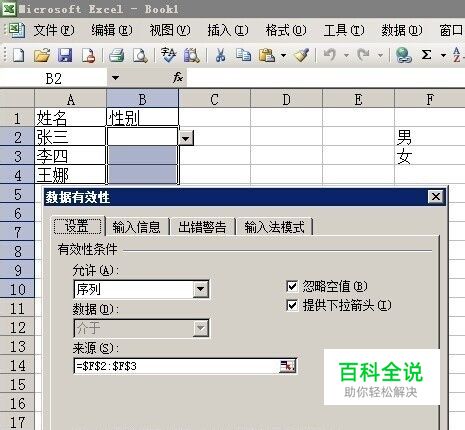
Task: Click the AutoSum sigma icon
Action: point(426,55)
